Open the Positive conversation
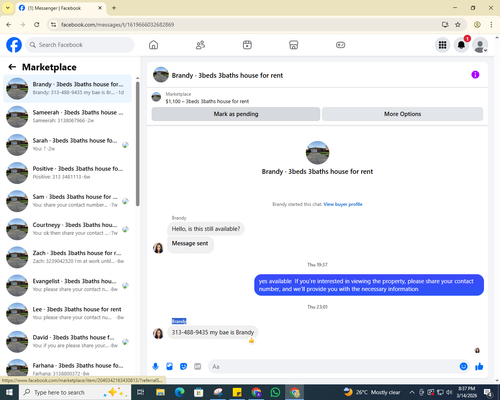 pyautogui.click(x=67, y=173)
